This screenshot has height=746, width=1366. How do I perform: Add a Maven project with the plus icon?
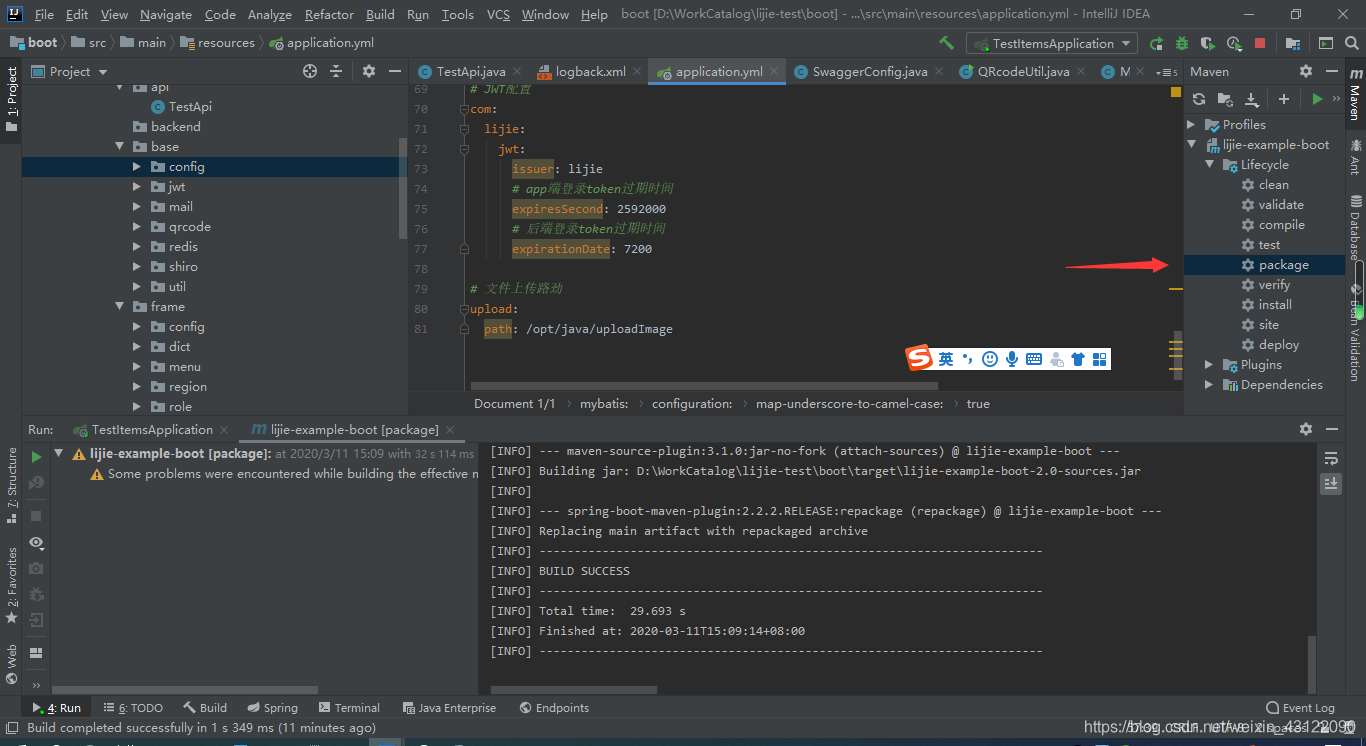(1284, 99)
